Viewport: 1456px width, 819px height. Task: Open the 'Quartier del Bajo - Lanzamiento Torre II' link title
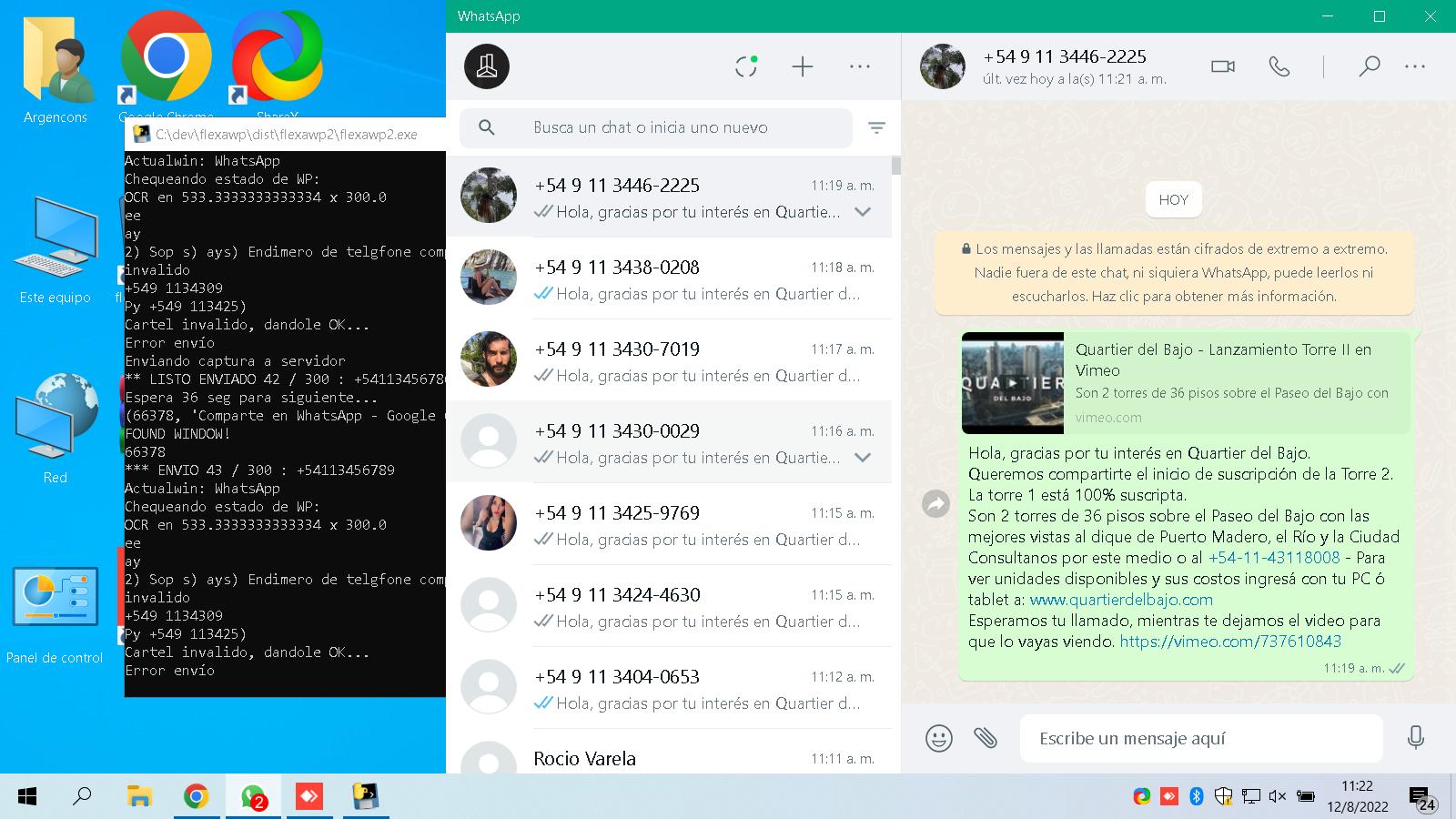tap(1223, 359)
